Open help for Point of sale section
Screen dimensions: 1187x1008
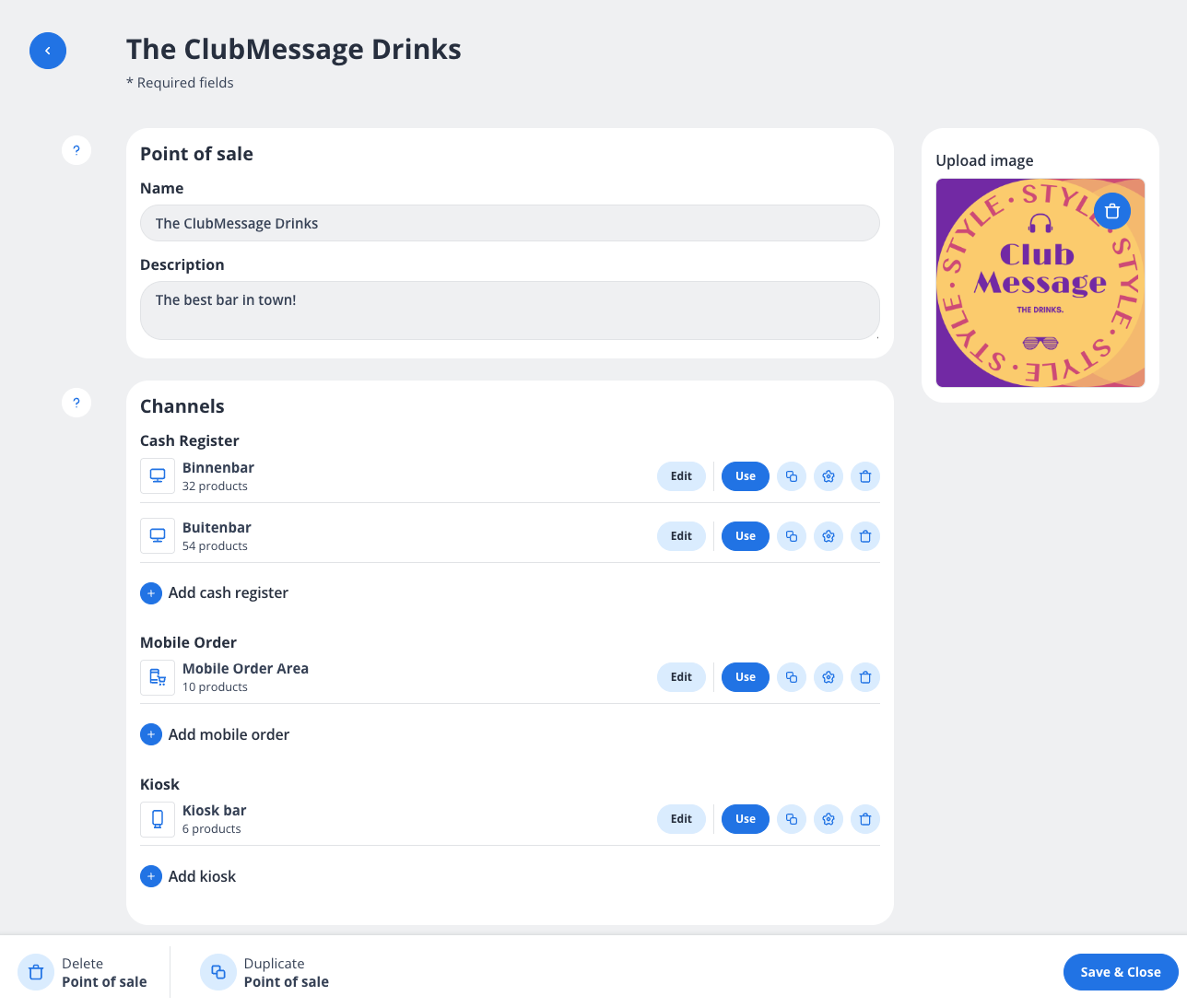[76, 150]
